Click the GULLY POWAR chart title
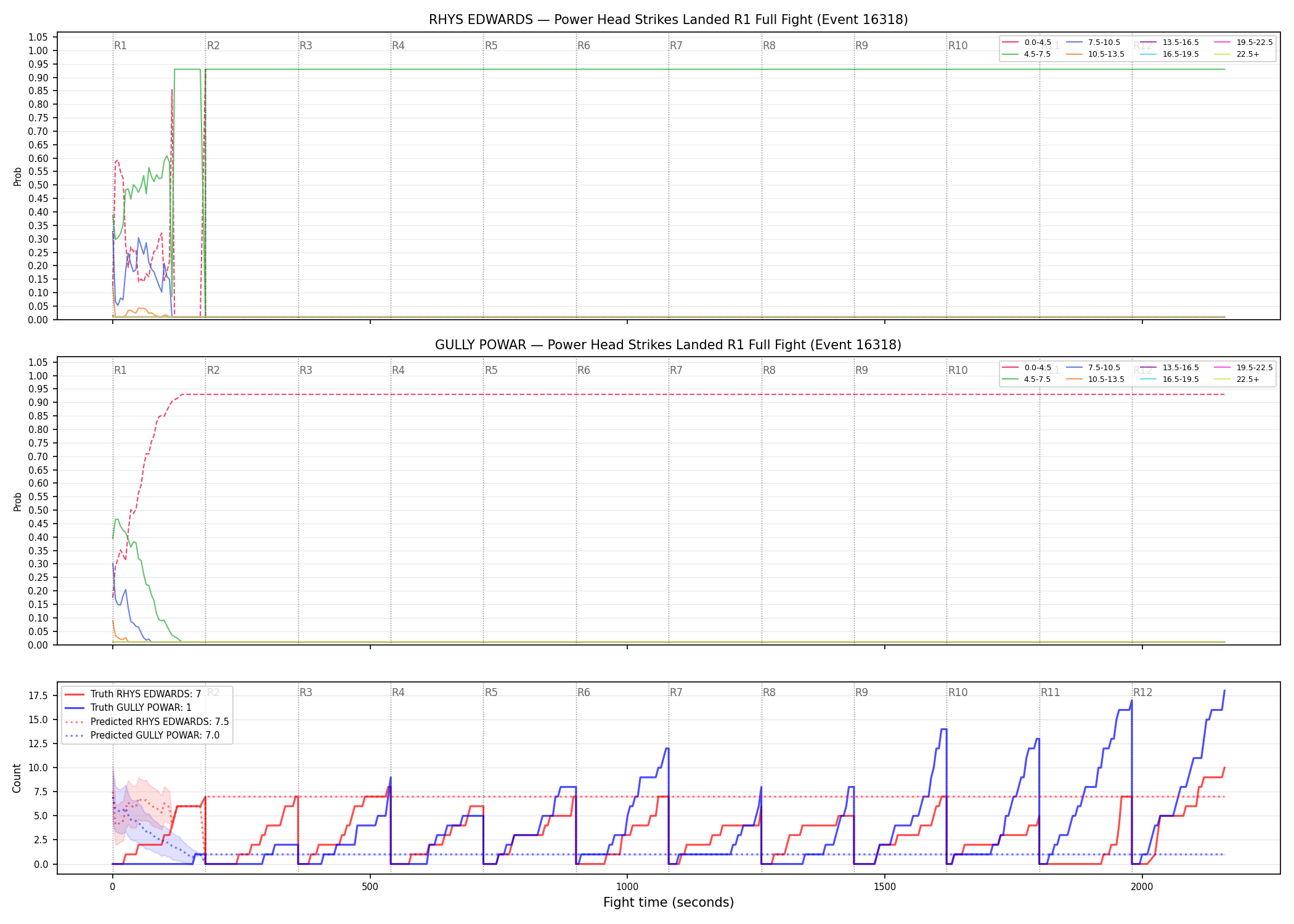The width and height of the screenshot is (1294, 924). 668,345
